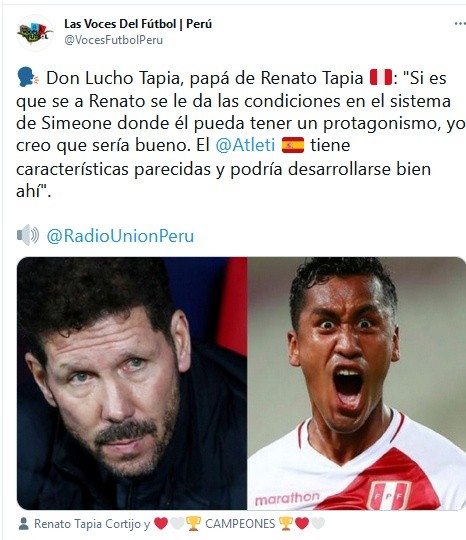Image resolution: width=466 pixels, height=540 pixels.
Task: Click the loudspeaker emoji before @RadioUnionPeru
Action: tap(28, 236)
